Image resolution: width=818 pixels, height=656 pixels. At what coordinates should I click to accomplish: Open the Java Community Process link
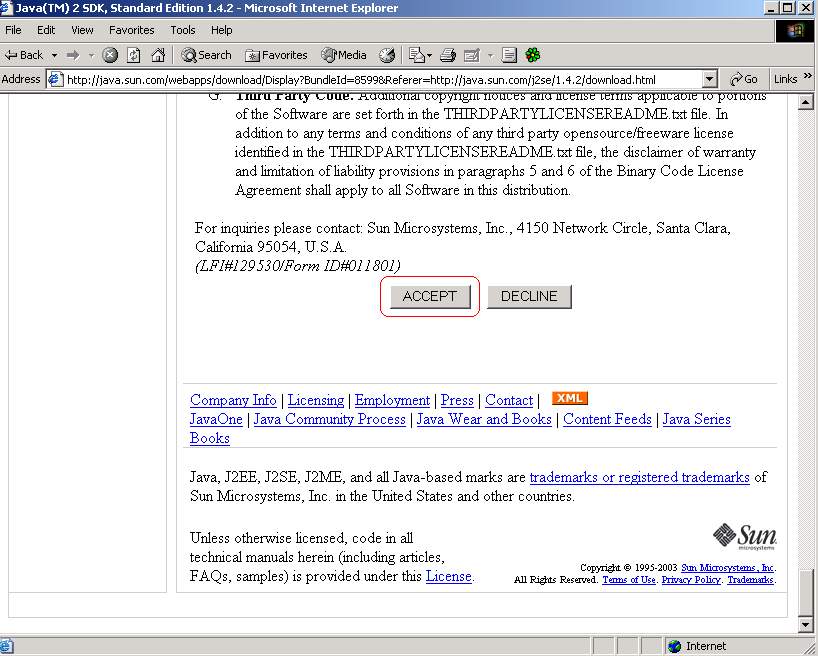point(330,420)
